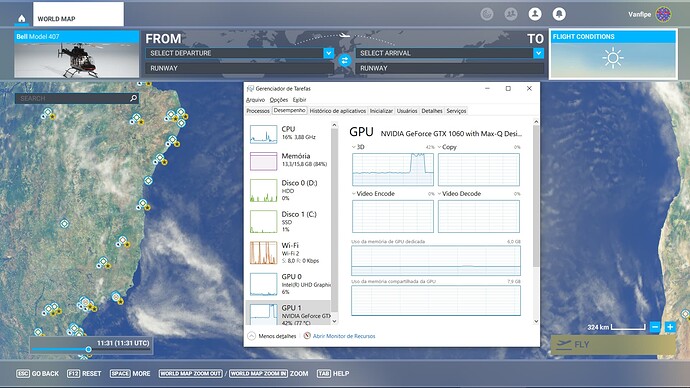Image resolution: width=690 pixels, height=388 pixels.
Task: Click RESET in the bottom bar
Action: (84, 373)
